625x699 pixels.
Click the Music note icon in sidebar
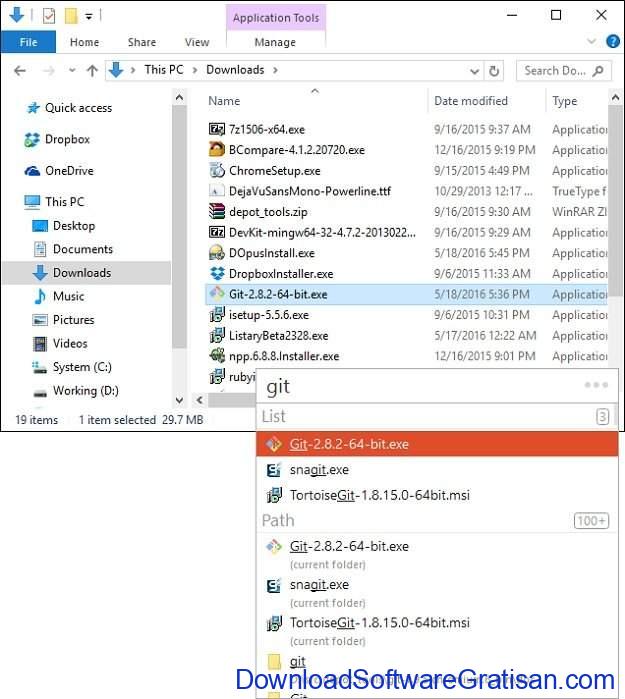click(40, 296)
